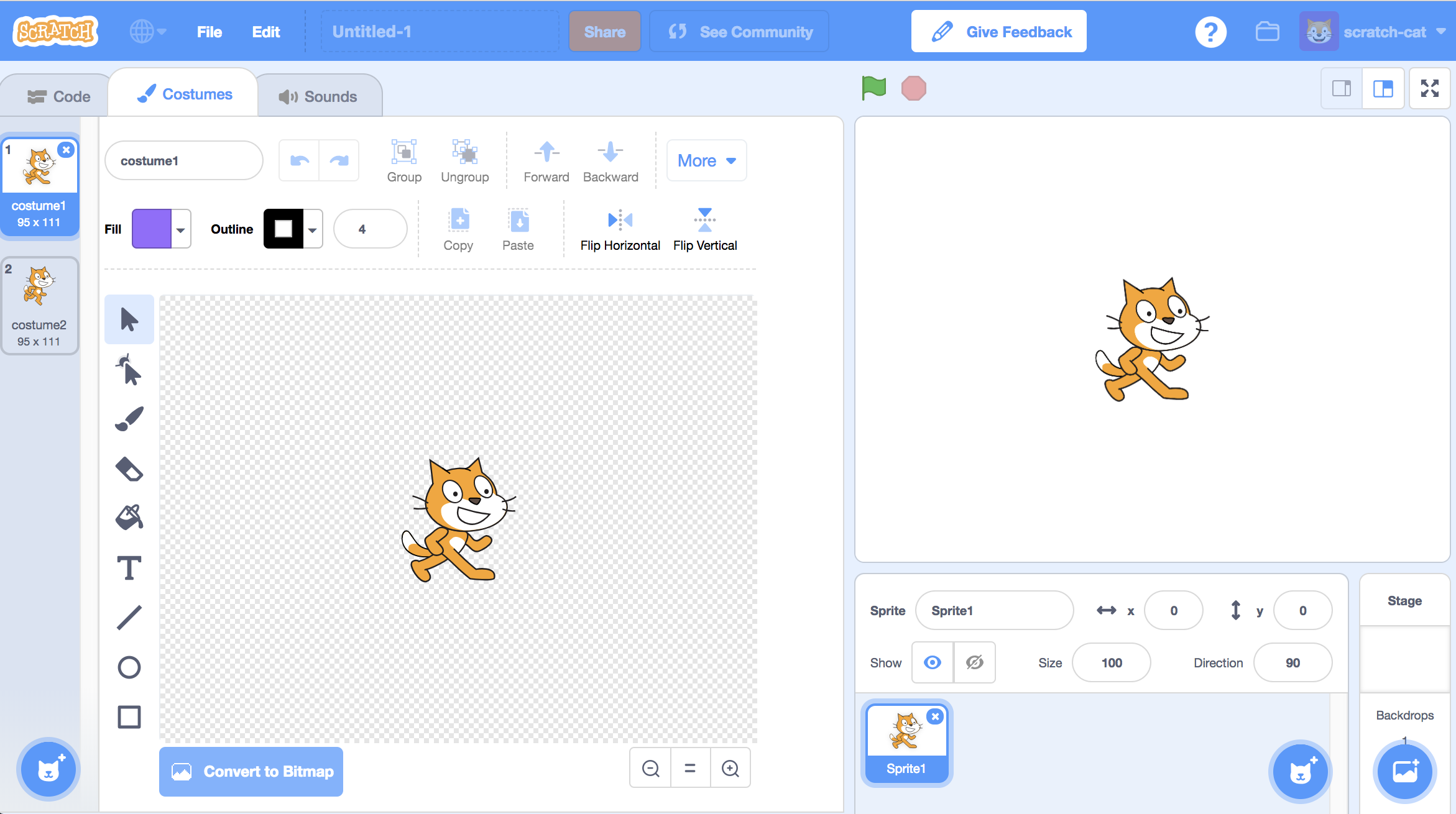The height and width of the screenshot is (814, 1456).
Task: Click the Flip Horizontal icon
Action: (x=620, y=220)
